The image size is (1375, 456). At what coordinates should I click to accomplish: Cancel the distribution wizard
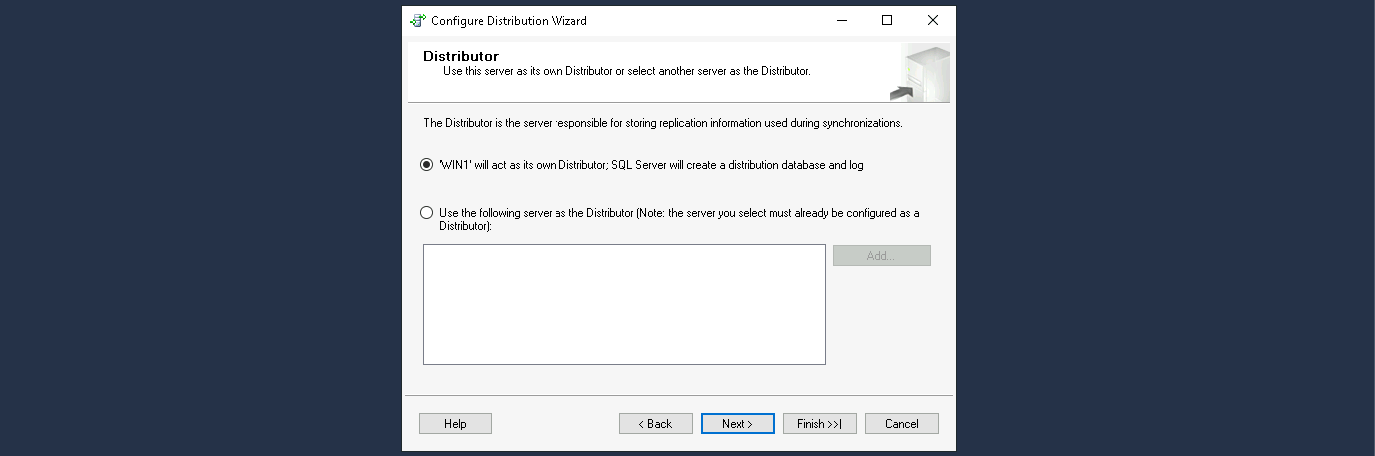tap(901, 424)
